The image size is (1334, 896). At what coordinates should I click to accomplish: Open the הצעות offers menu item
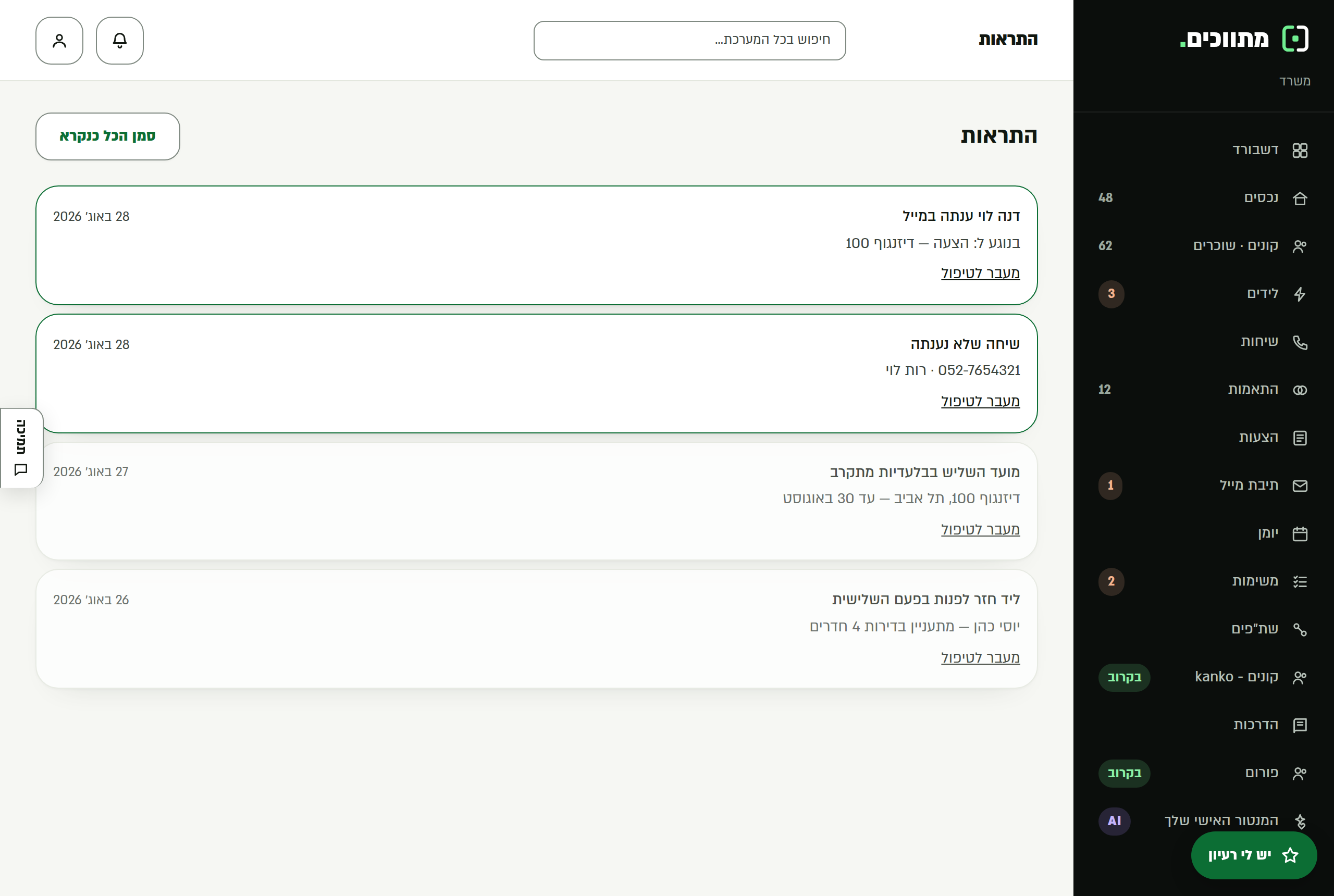coord(1203,438)
